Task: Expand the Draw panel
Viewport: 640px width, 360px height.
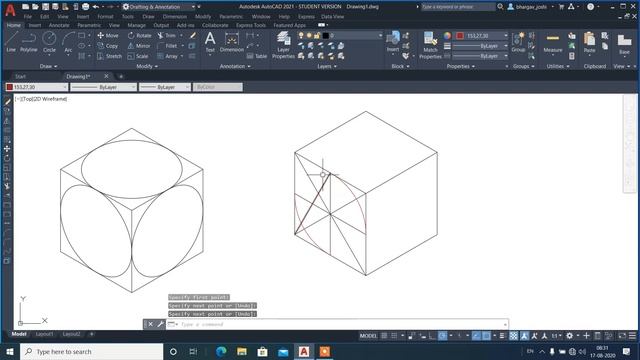Action: pos(48,66)
